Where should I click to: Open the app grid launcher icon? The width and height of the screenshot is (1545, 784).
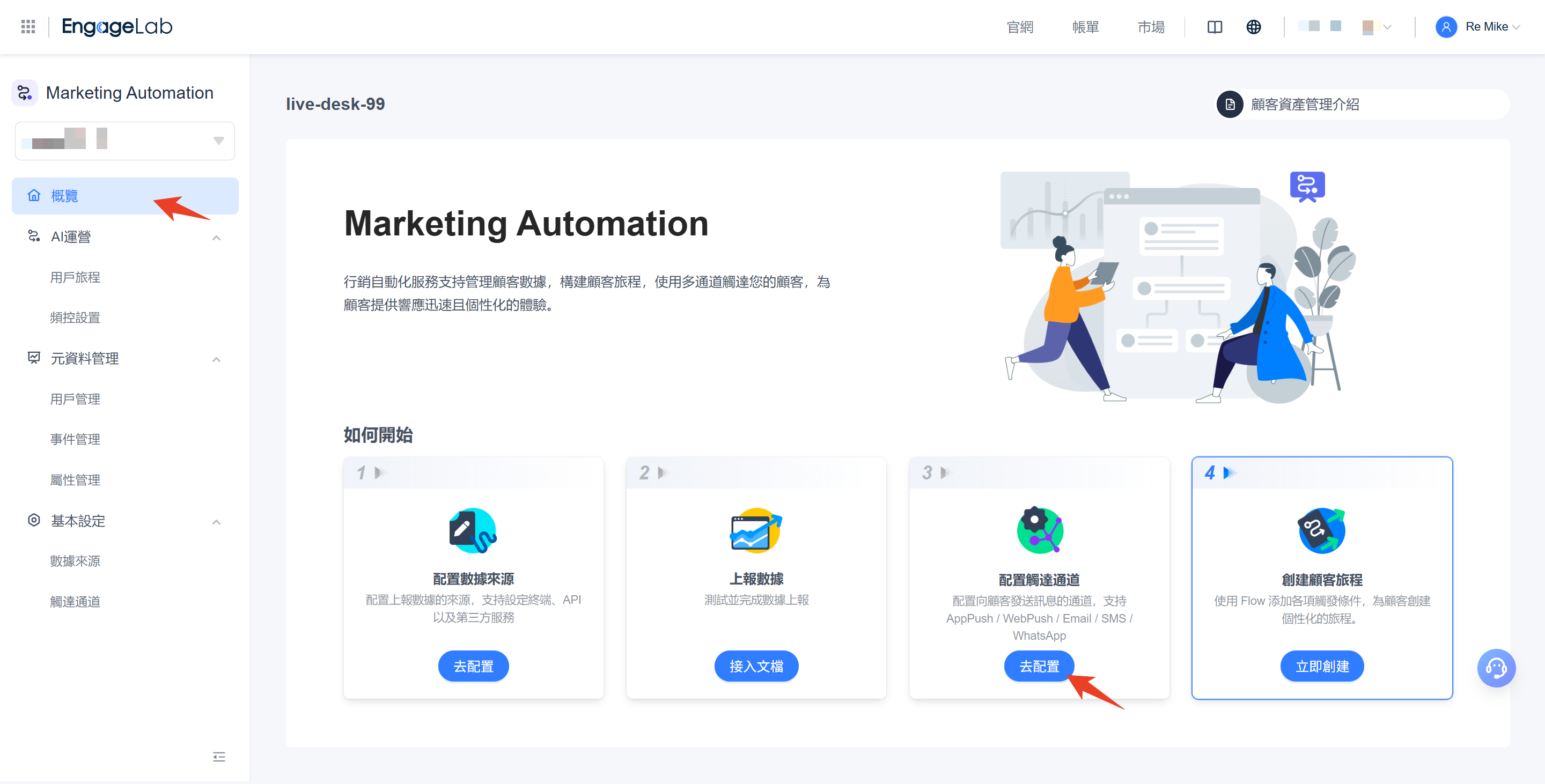(x=27, y=26)
